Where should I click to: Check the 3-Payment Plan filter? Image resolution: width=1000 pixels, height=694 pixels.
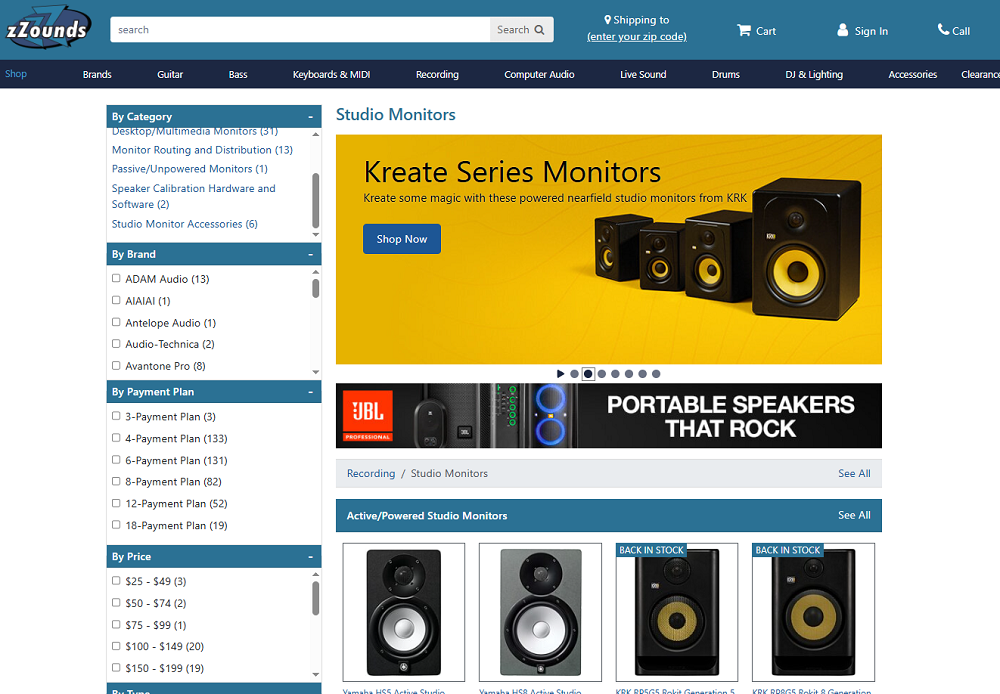[x=116, y=416]
